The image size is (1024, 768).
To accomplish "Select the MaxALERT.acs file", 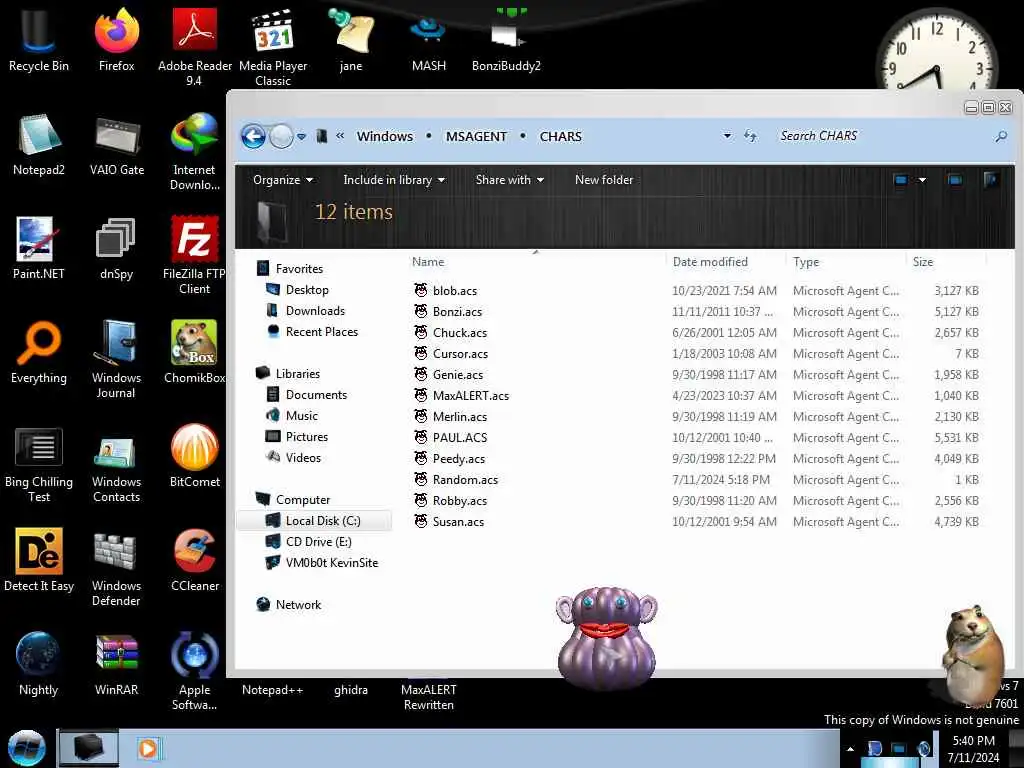I will (x=471, y=396).
